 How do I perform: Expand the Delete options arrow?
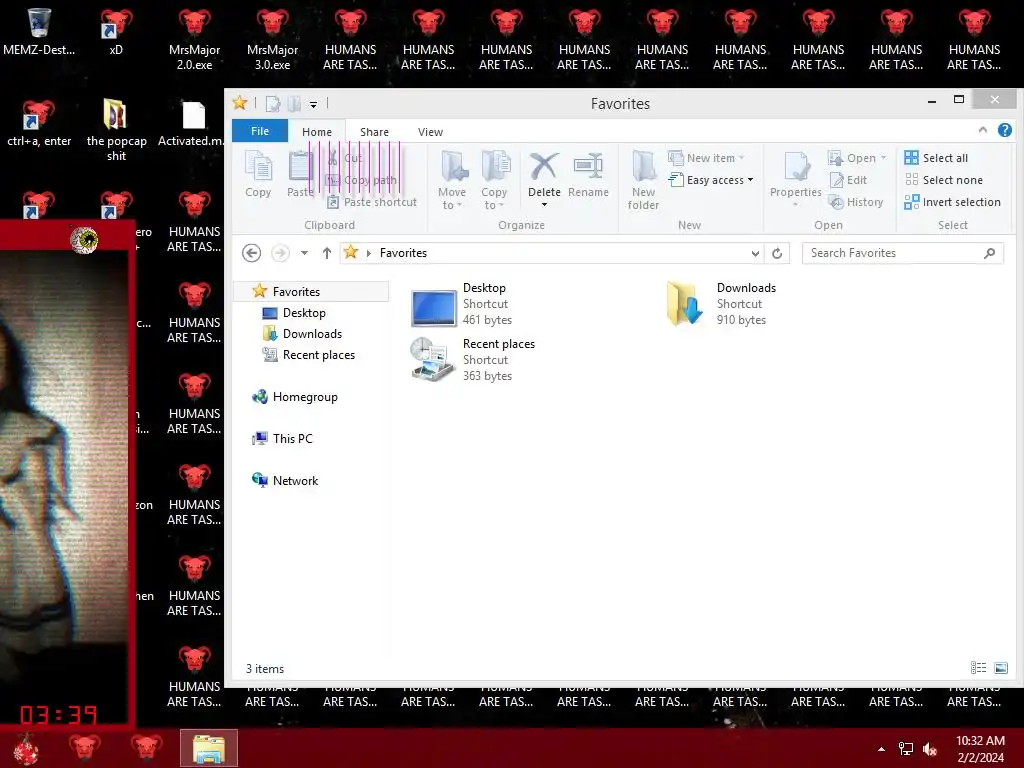point(544,204)
